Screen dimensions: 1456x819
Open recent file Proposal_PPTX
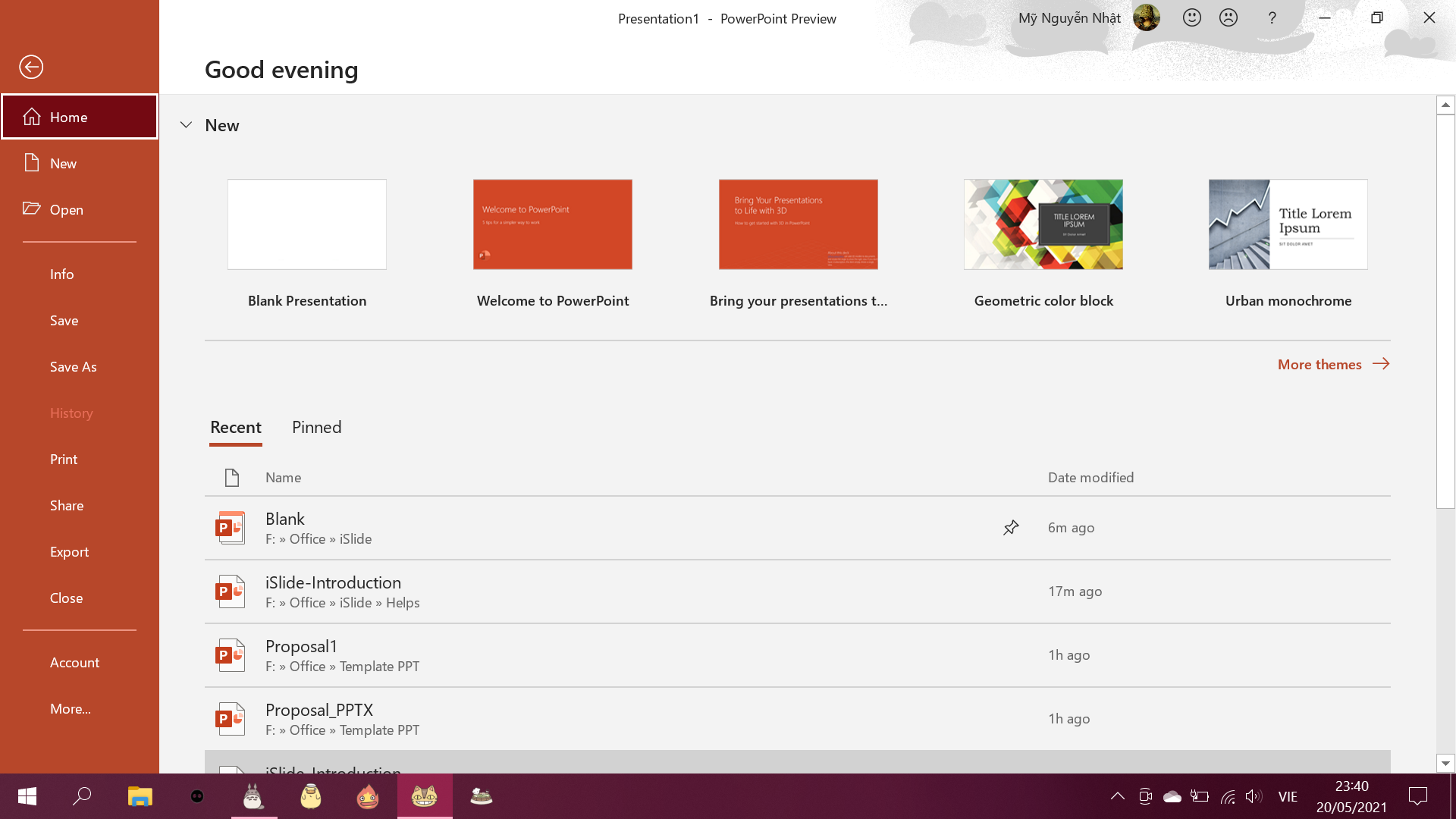(798, 719)
